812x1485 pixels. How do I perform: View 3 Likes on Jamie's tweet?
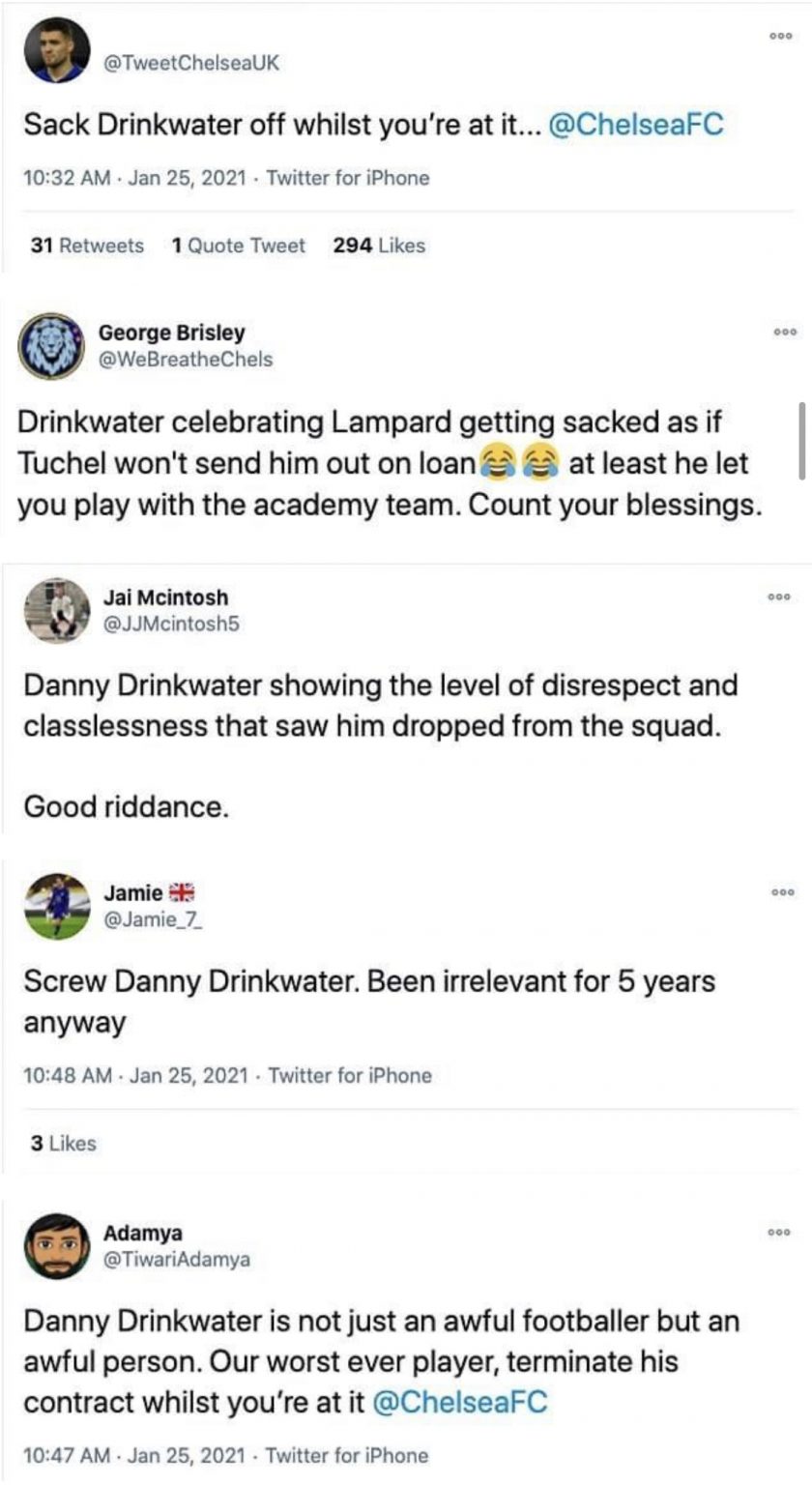[x=64, y=1143]
